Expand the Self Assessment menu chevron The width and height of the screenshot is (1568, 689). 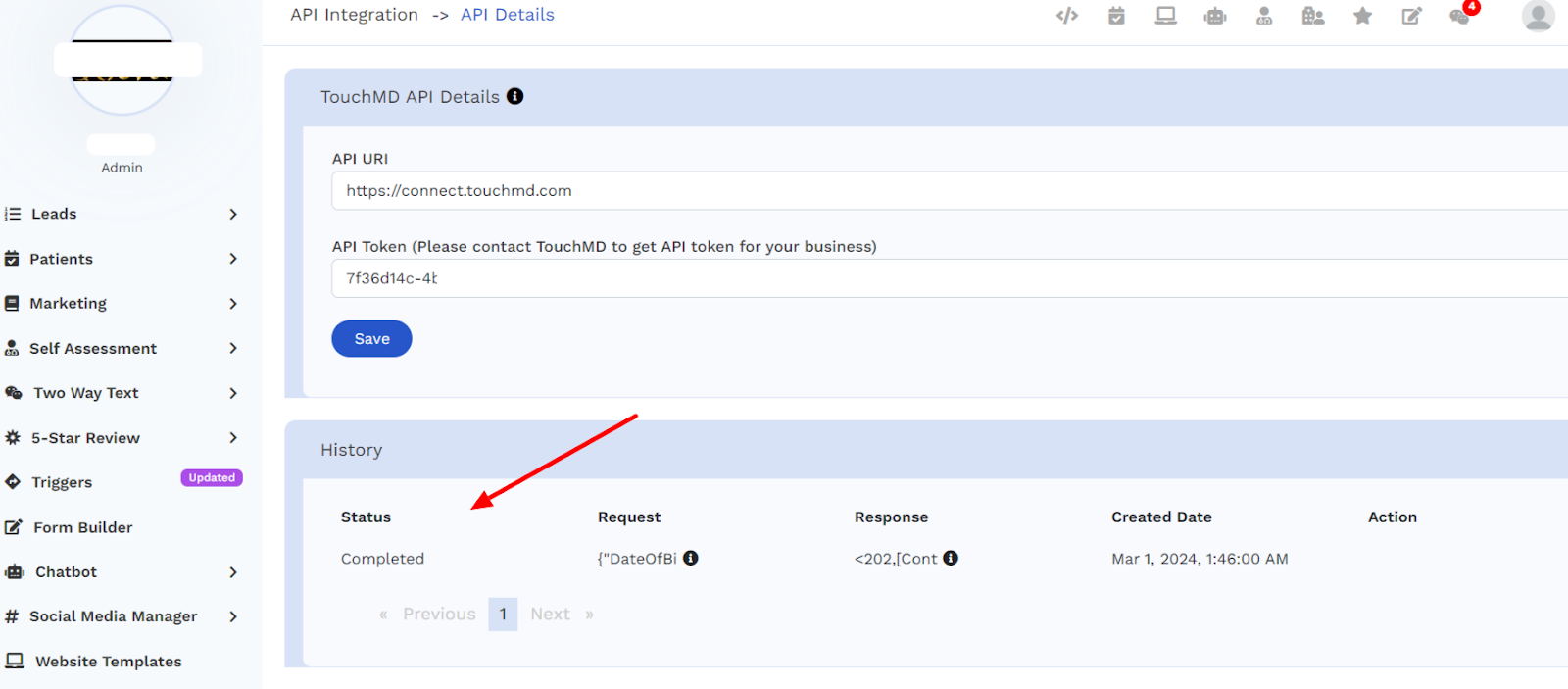(233, 348)
